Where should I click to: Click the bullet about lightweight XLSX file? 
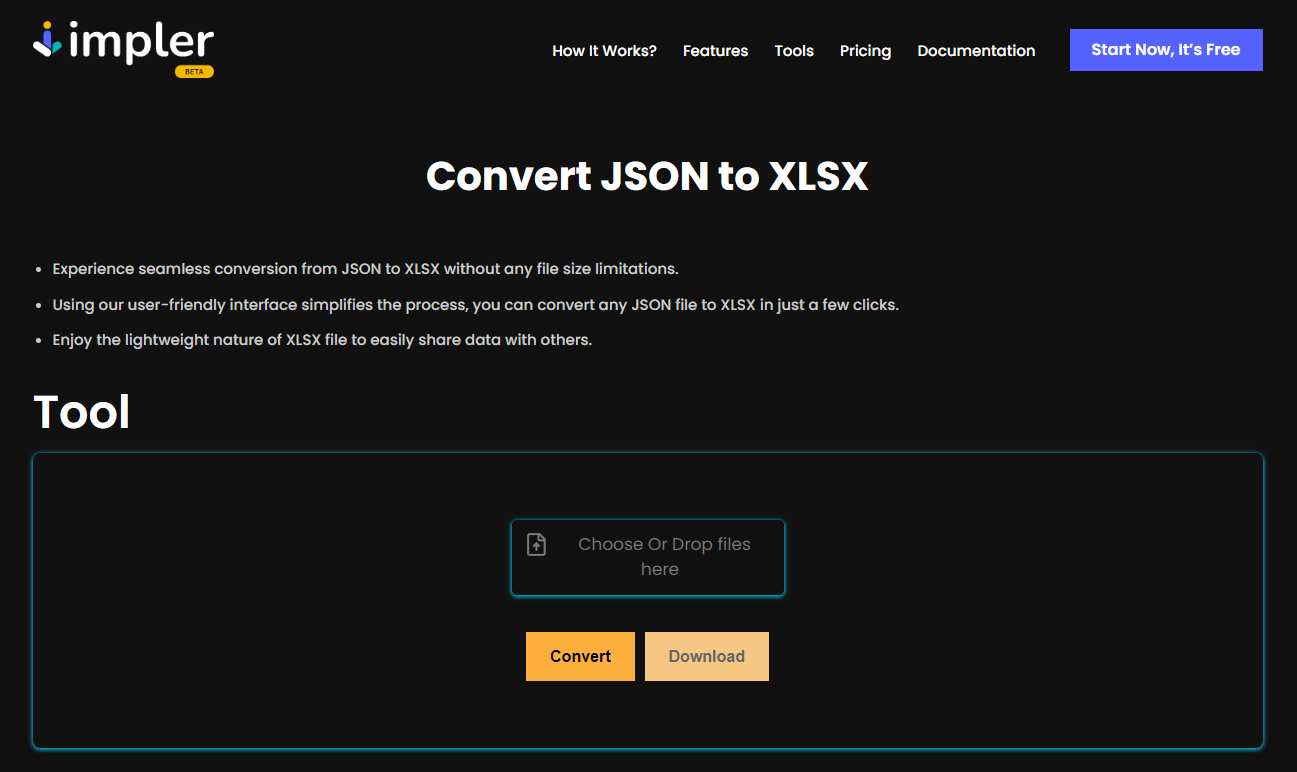[322, 340]
